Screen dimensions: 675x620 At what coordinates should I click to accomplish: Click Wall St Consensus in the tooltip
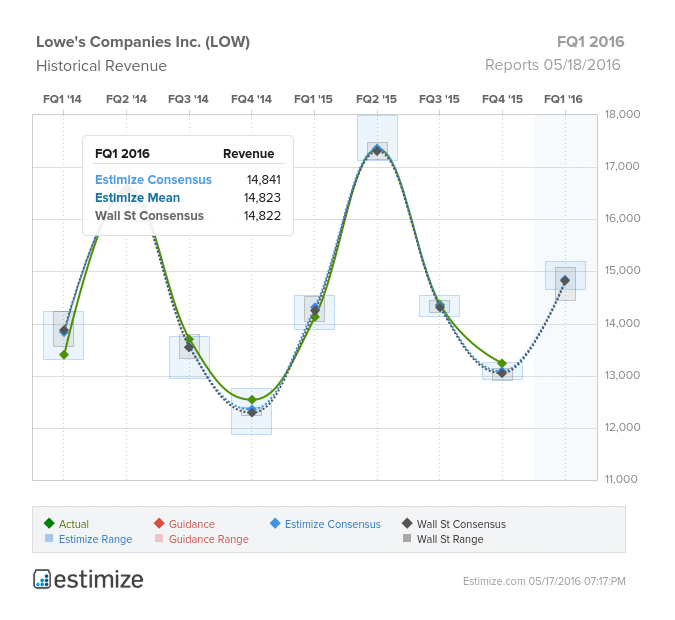[149, 216]
